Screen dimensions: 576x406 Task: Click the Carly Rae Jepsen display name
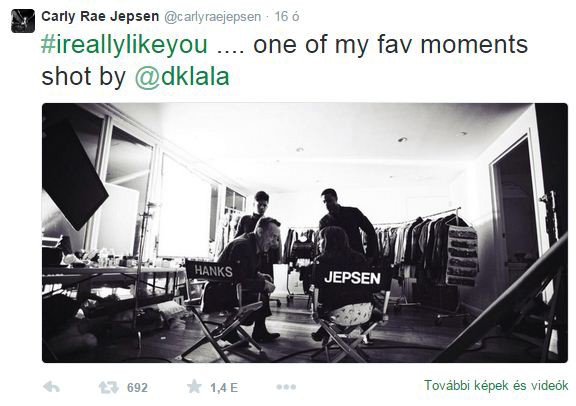pos(100,16)
